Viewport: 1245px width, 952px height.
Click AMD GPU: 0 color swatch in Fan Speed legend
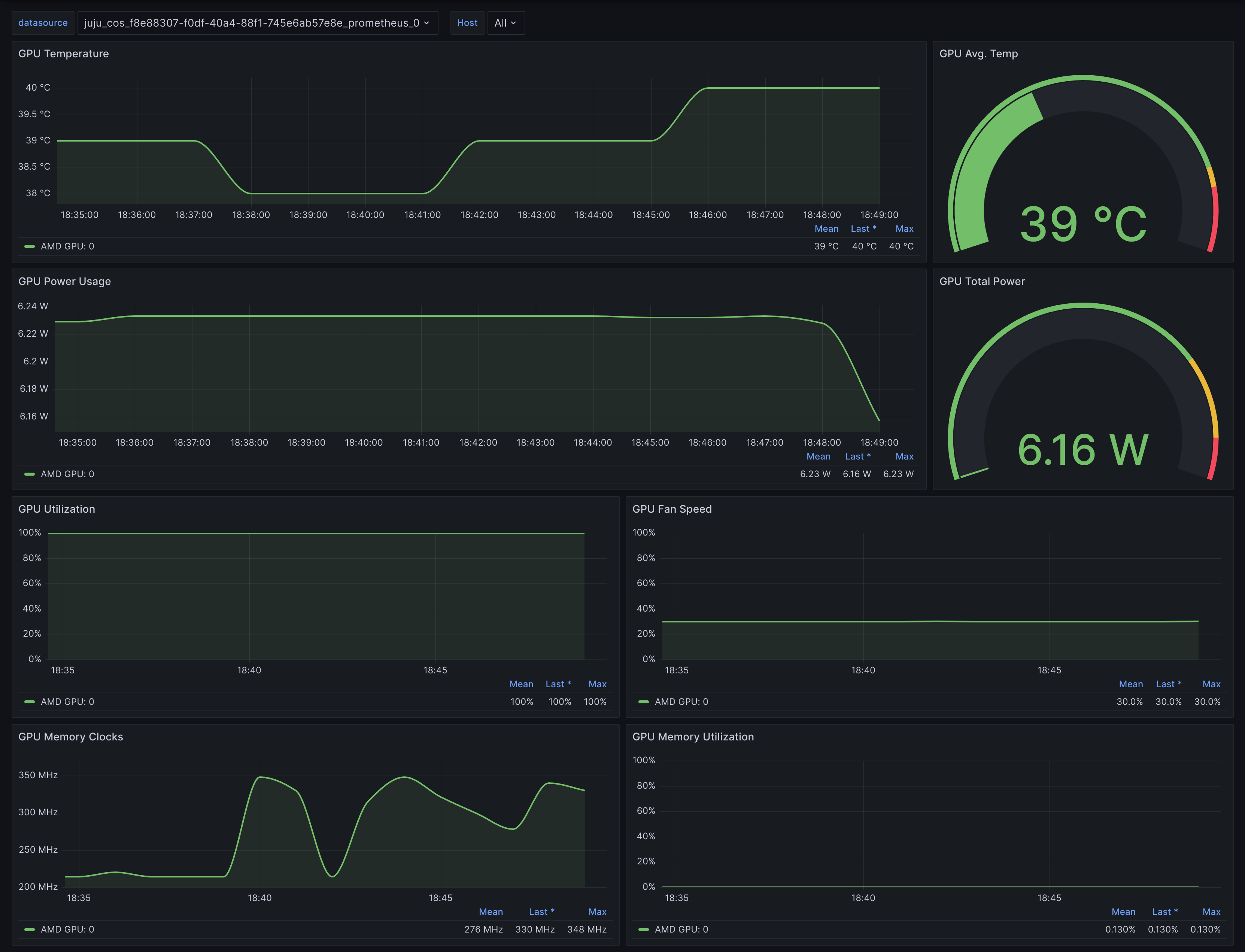pos(643,702)
